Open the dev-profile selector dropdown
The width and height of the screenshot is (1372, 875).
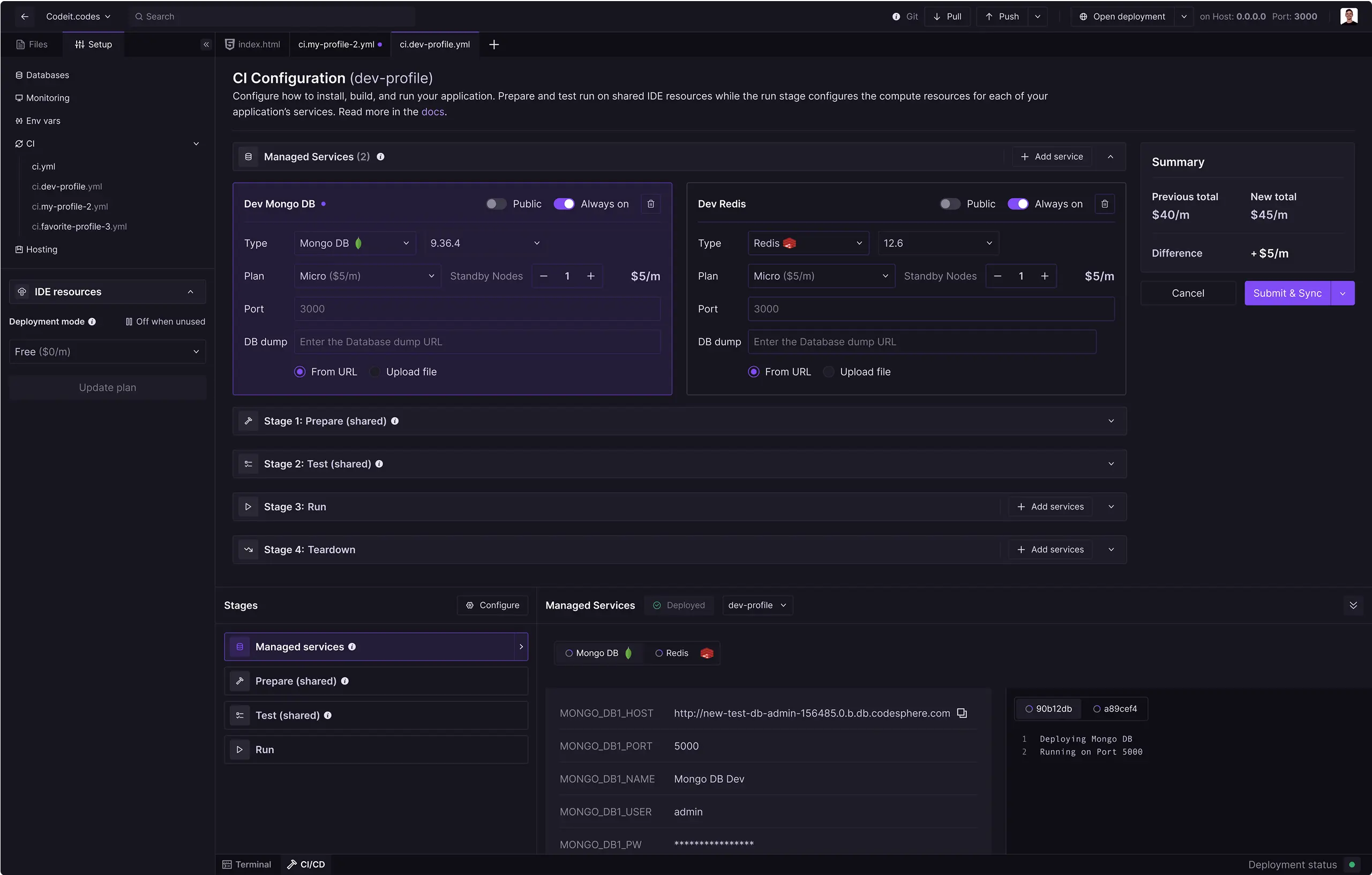[756, 605]
